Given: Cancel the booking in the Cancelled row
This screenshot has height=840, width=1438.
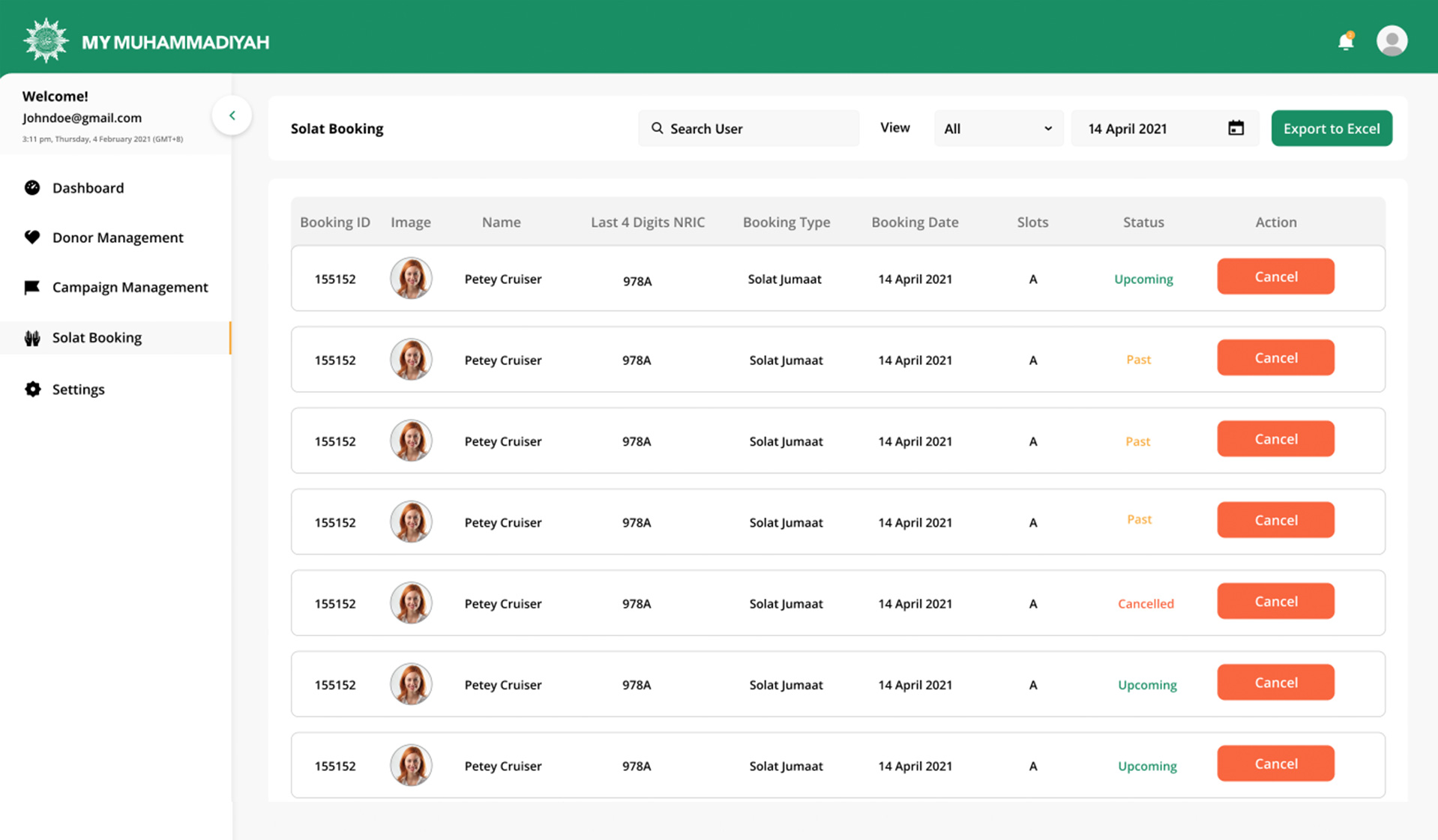Looking at the screenshot, I should [1275, 601].
